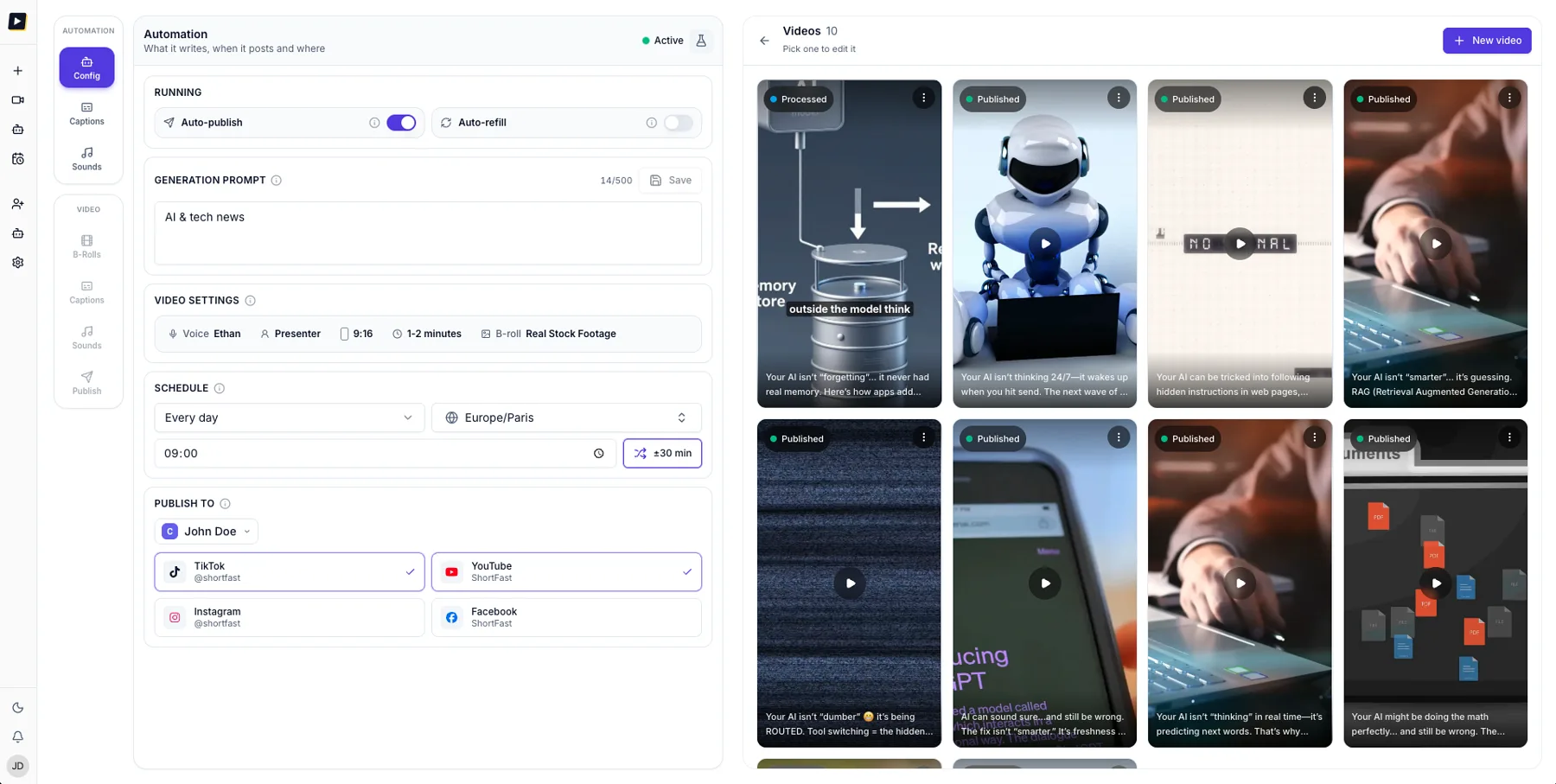This screenshot has height=784, width=1556.
Task: Click the 09:00 time field
Action: (386, 454)
